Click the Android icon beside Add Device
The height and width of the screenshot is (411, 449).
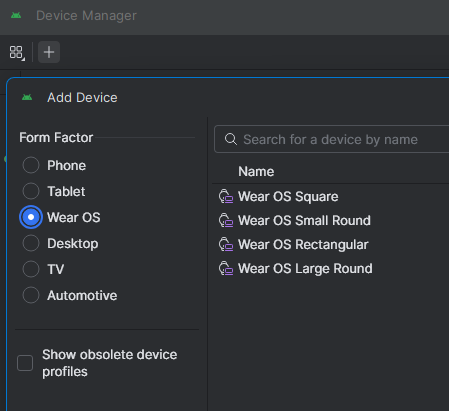tap(27, 97)
